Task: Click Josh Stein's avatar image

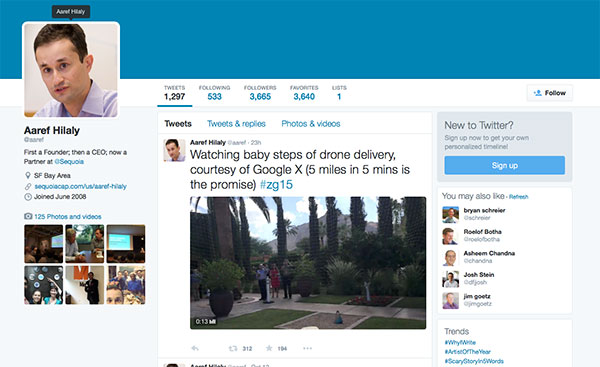Action: point(450,279)
